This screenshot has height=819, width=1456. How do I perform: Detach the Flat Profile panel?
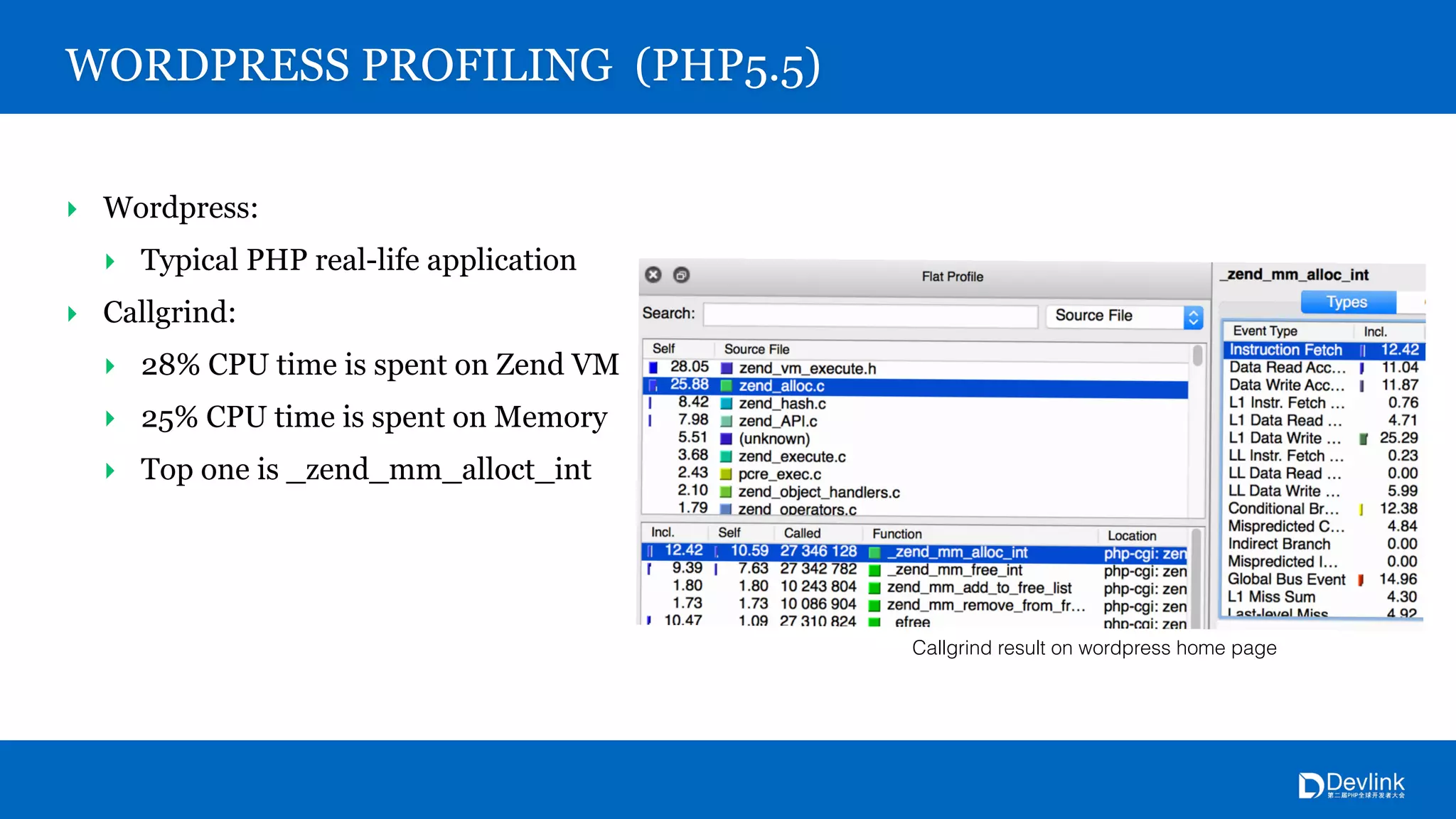[x=681, y=275]
